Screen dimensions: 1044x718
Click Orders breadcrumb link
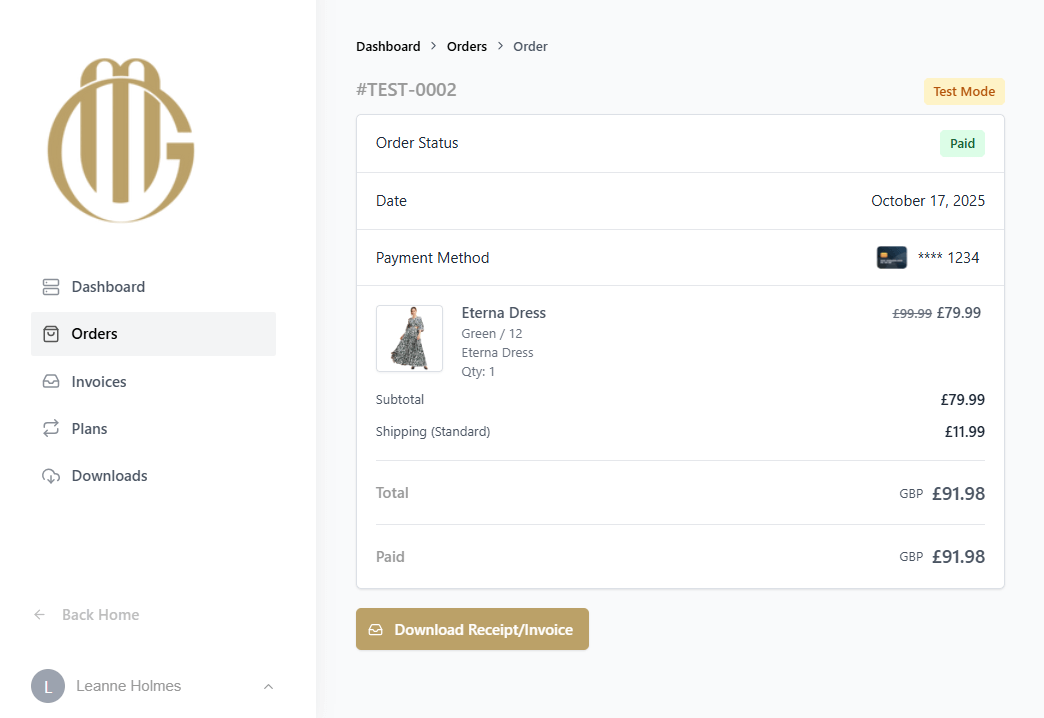(x=467, y=47)
